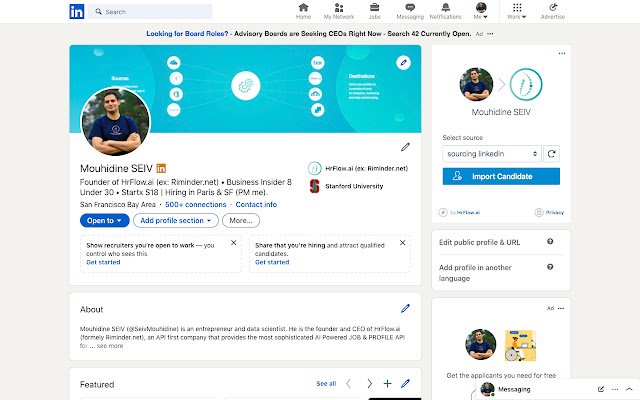The height and width of the screenshot is (400, 640).
Task: Get started on sharing that you're hiring
Action: [272, 262]
